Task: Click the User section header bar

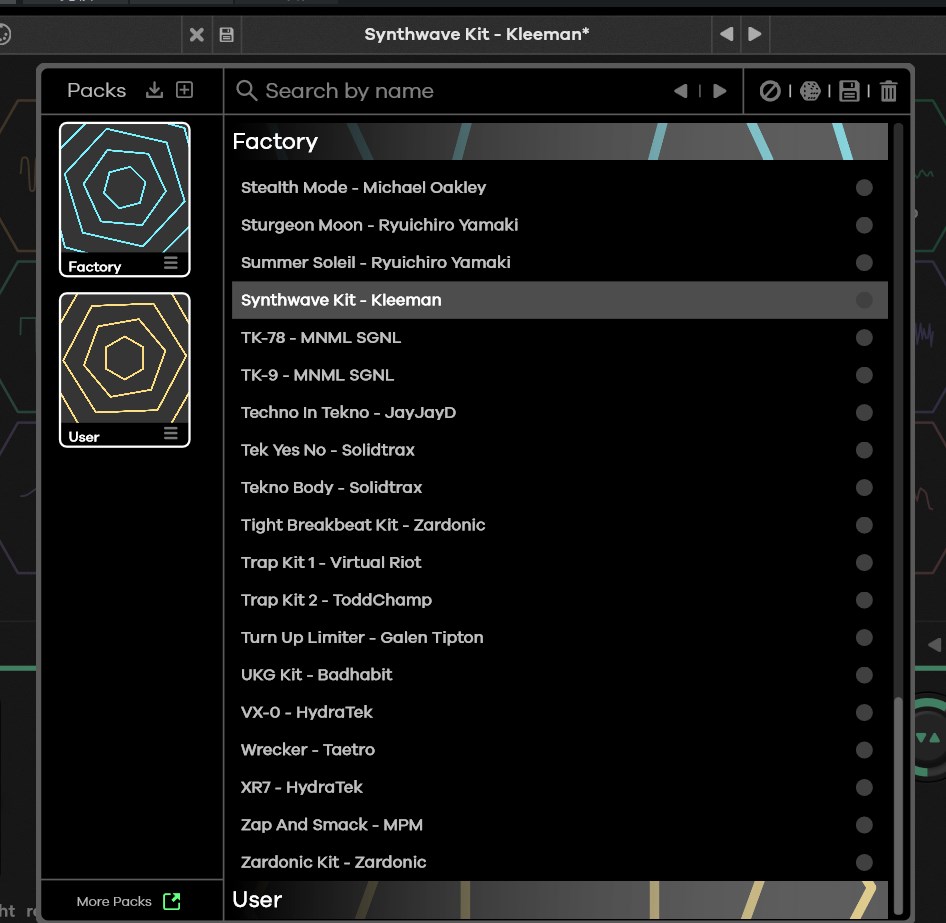Action: pyautogui.click(x=559, y=900)
